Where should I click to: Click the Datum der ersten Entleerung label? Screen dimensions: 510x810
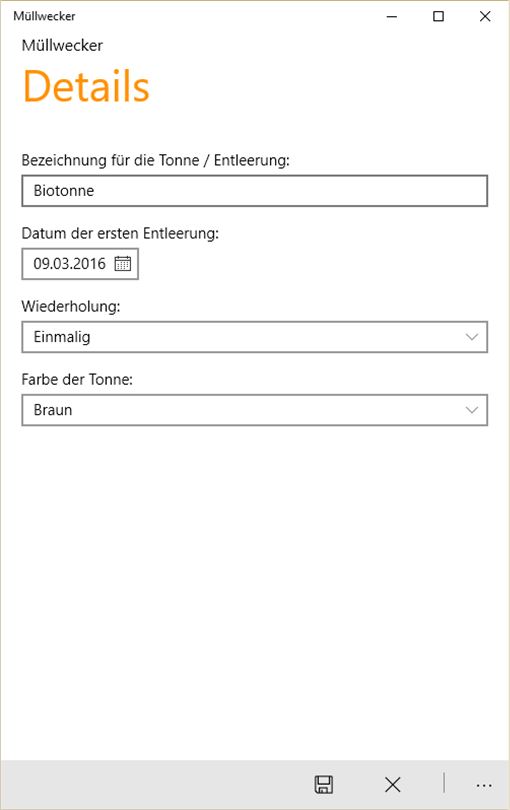[120, 233]
